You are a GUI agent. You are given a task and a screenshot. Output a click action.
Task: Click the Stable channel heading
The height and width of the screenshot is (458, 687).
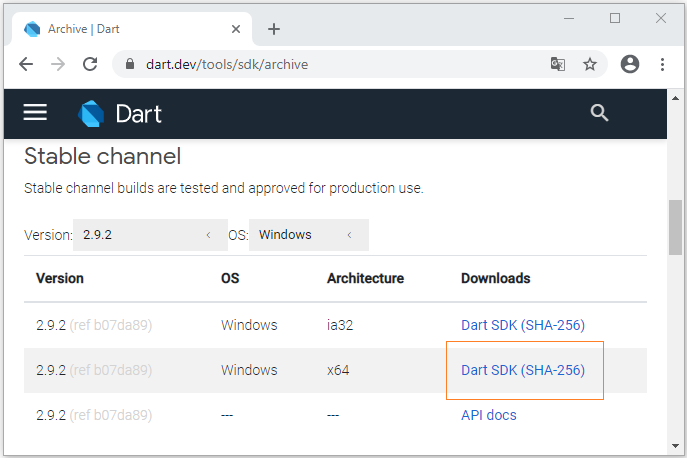tap(103, 156)
